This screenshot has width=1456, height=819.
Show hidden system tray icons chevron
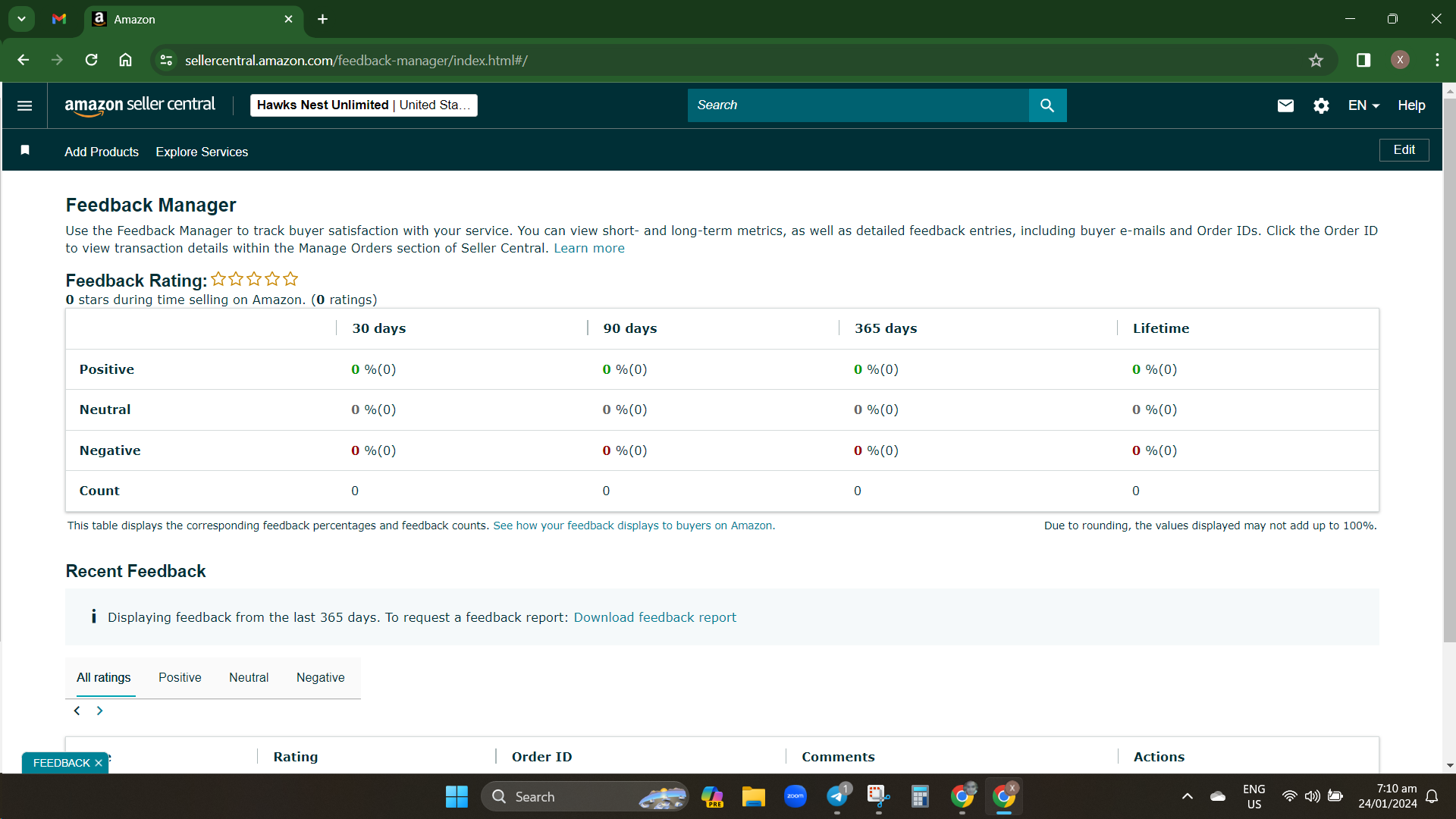(1187, 796)
